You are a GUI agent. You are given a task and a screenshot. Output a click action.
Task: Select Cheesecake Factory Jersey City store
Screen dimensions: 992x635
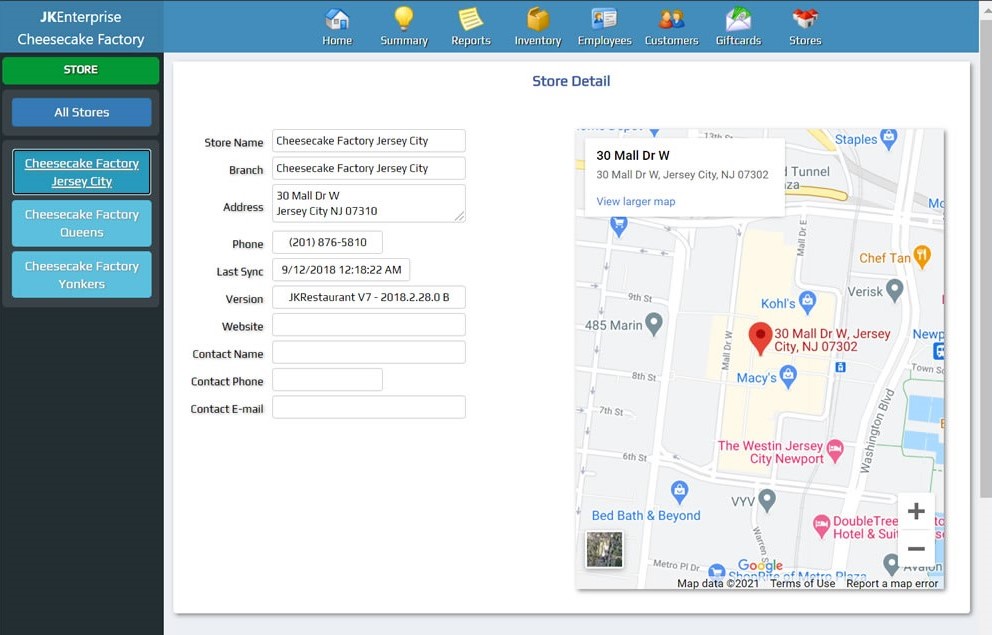coord(82,172)
